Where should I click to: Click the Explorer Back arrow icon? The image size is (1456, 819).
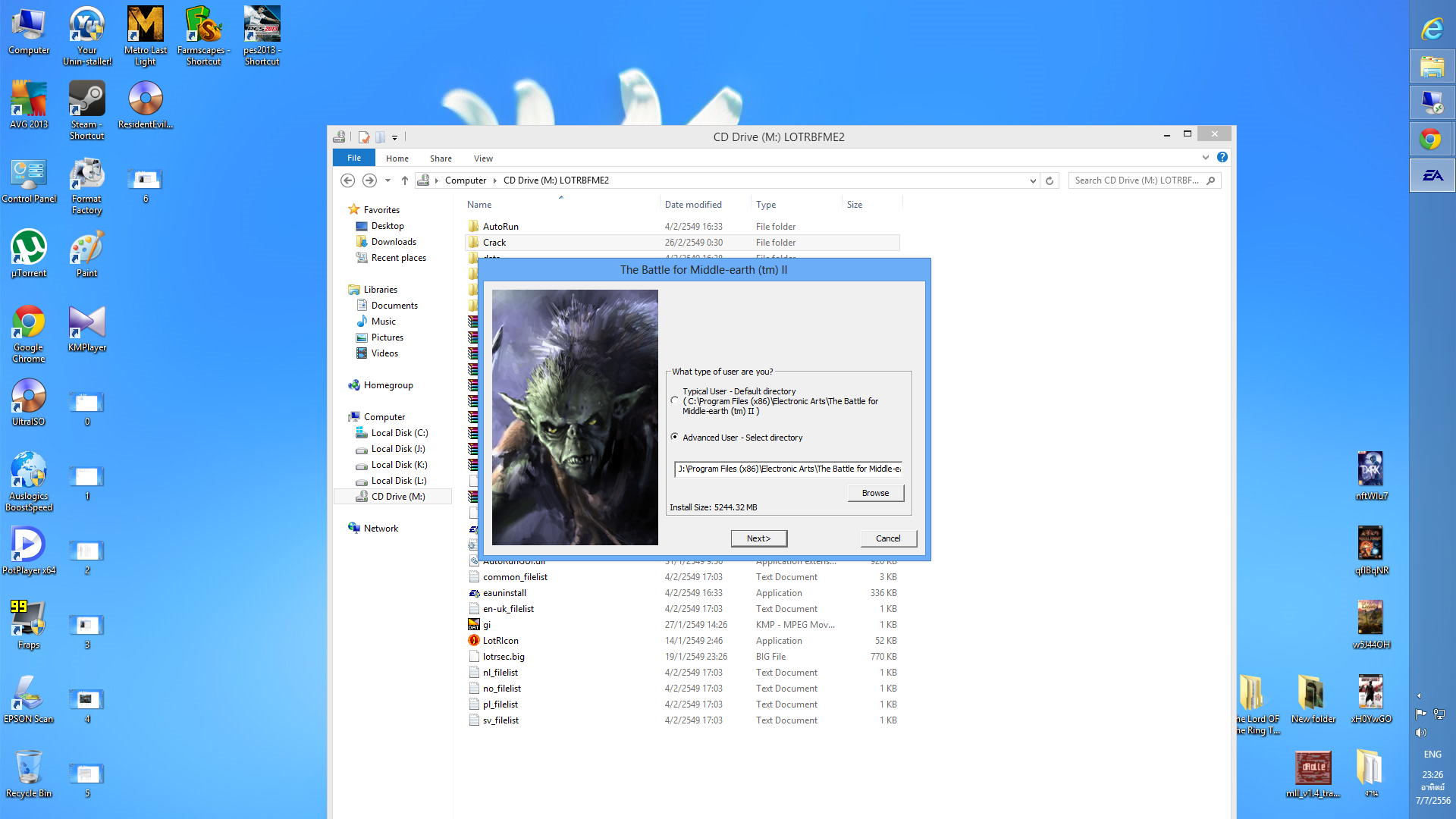click(347, 180)
